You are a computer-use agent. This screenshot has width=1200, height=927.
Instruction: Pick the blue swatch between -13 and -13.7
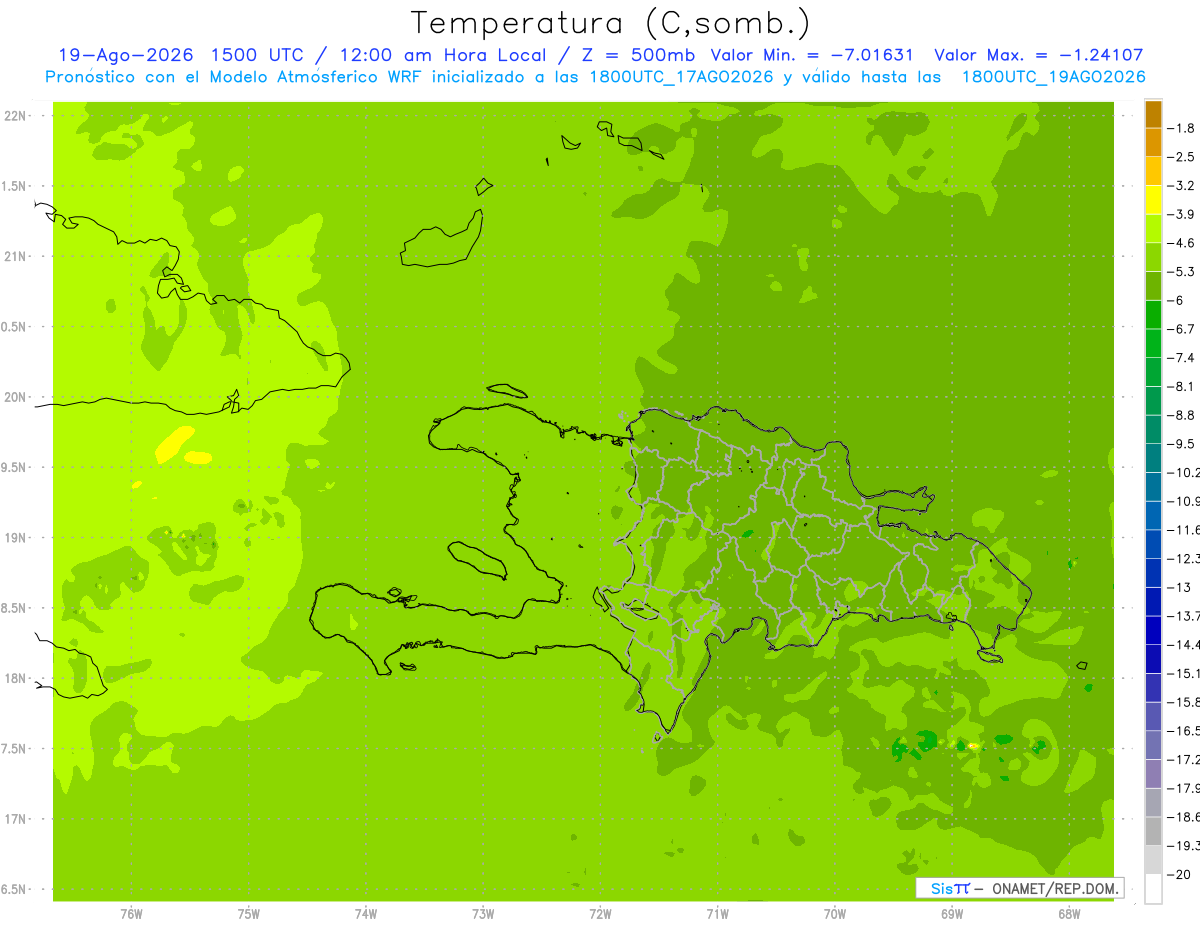point(1153,601)
